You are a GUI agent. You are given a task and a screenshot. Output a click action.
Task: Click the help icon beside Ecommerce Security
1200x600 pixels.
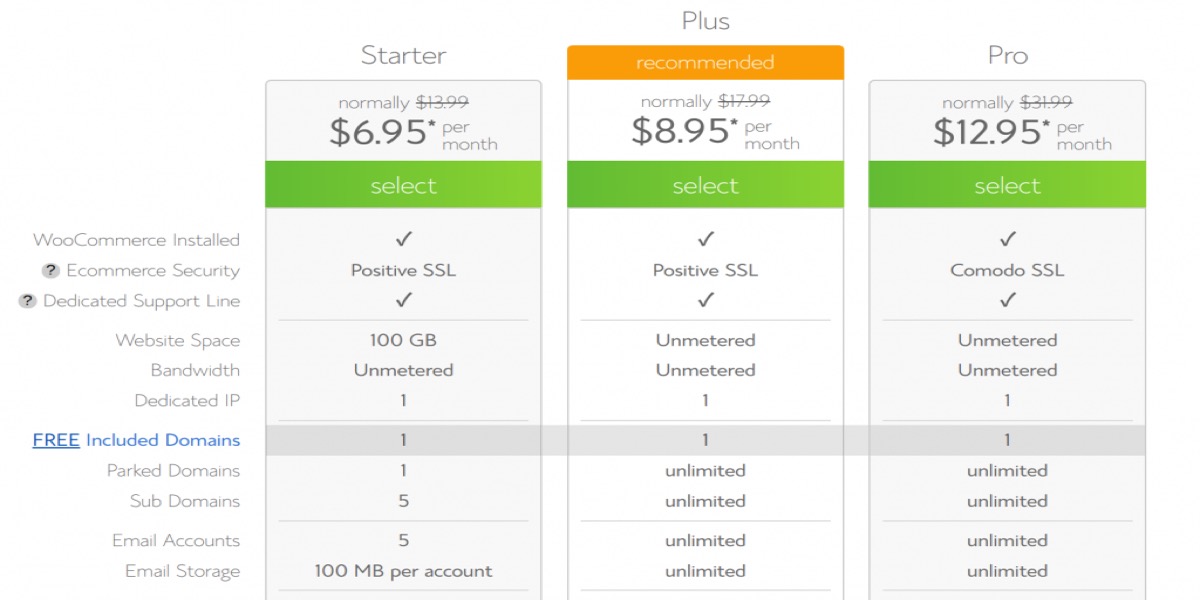coord(51,271)
